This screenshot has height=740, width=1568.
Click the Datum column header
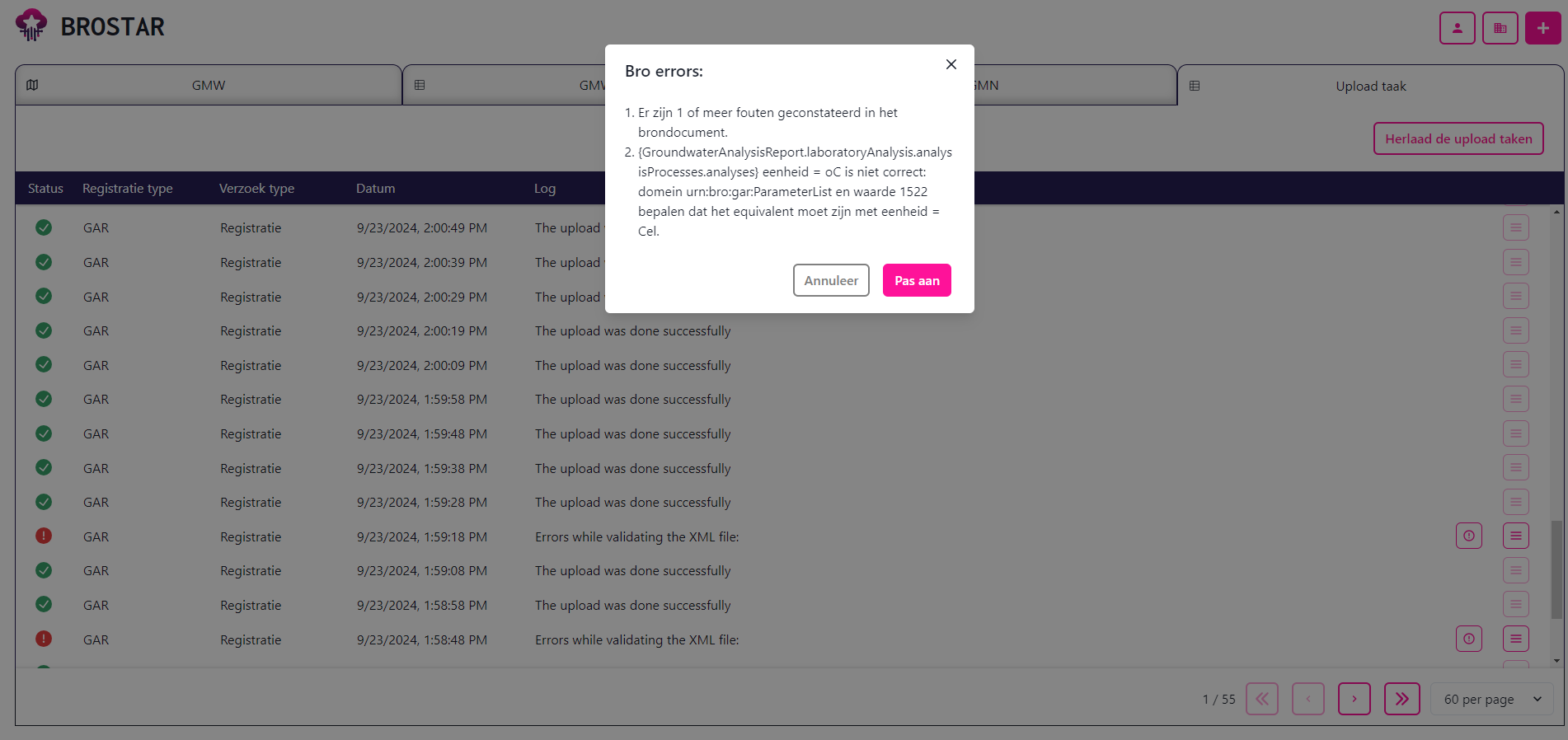375,189
